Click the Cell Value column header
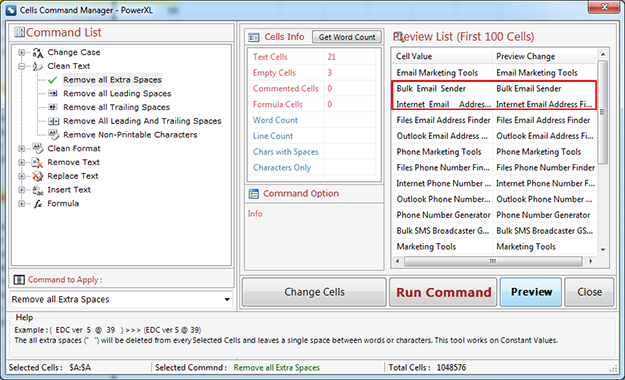Viewport: 625px width, 380px height. [x=442, y=56]
